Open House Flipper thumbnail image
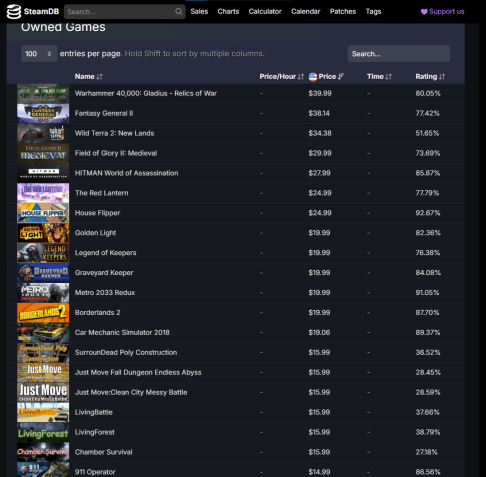This screenshot has width=486, height=477. click(43, 213)
